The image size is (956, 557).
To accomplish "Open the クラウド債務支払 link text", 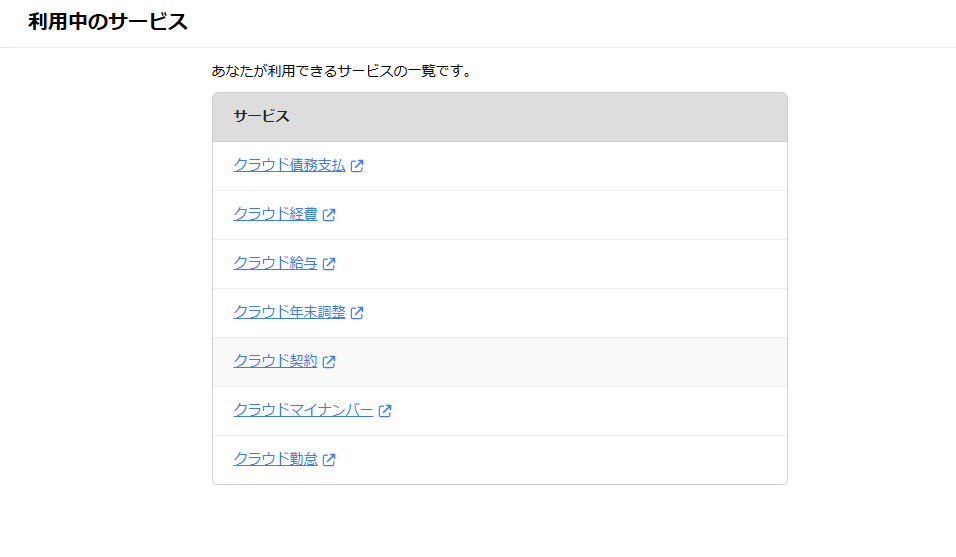I will [290, 165].
